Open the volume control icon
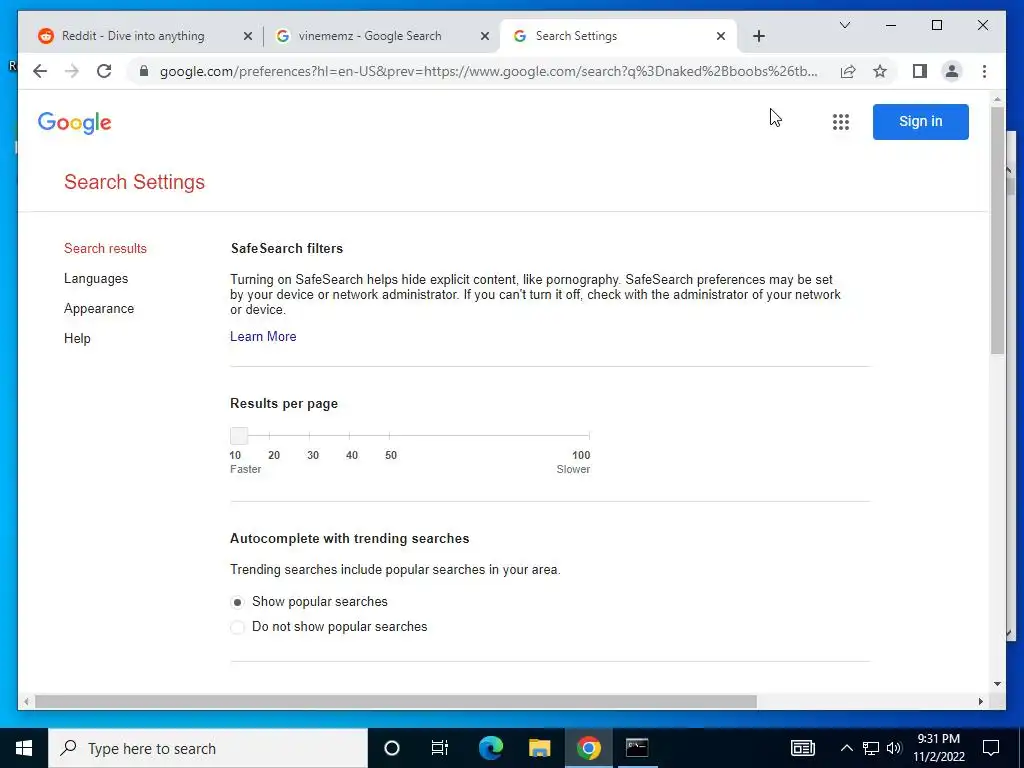 pyautogui.click(x=894, y=748)
